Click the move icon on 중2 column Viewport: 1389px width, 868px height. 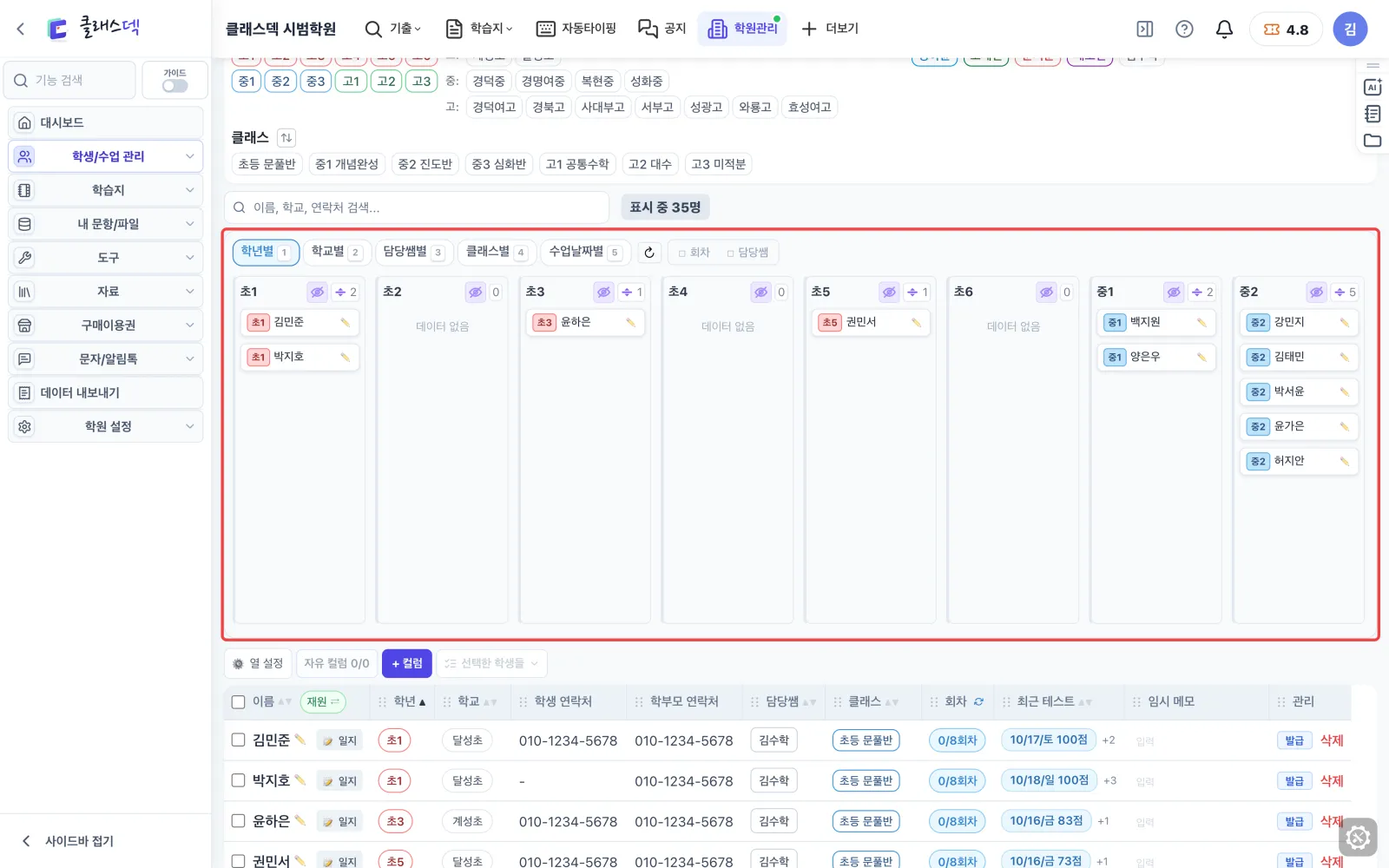pyautogui.click(x=1340, y=293)
